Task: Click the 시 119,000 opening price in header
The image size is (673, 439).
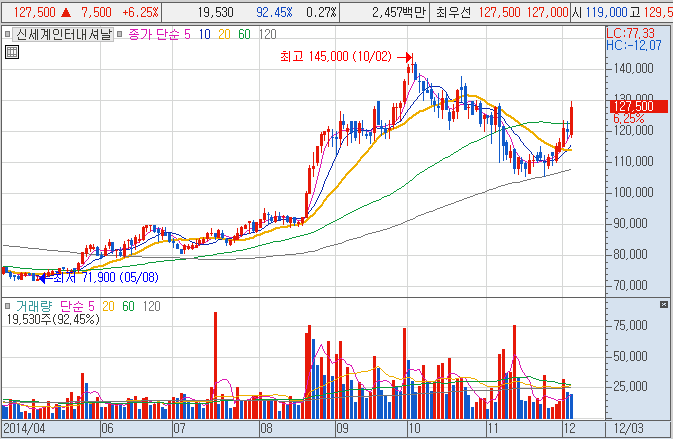Action: pyautogui.click(x=600, y=12)
